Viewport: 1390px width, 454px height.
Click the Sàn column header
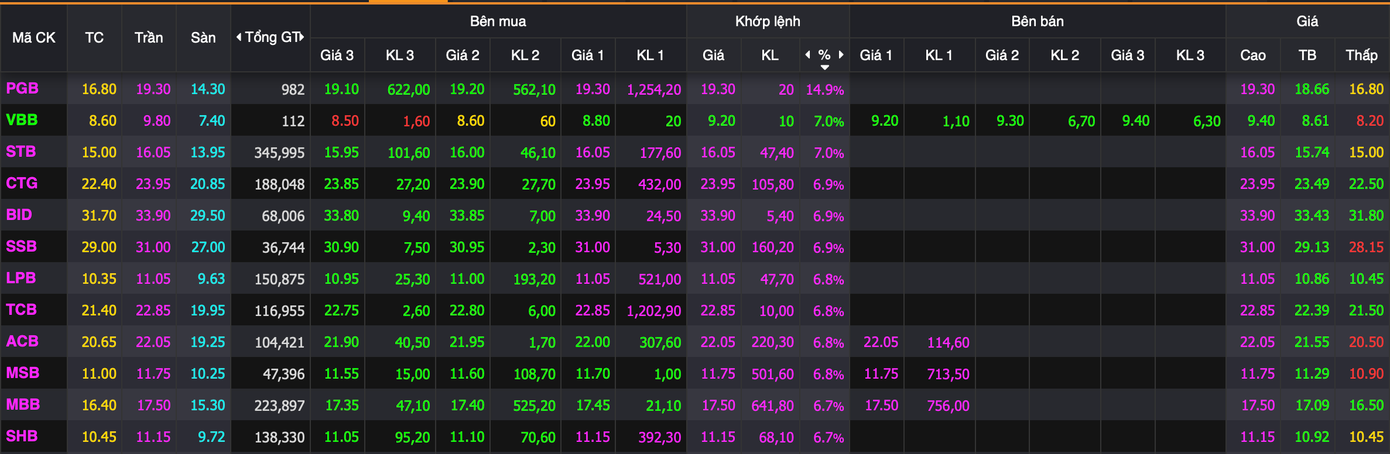(203, 37)
